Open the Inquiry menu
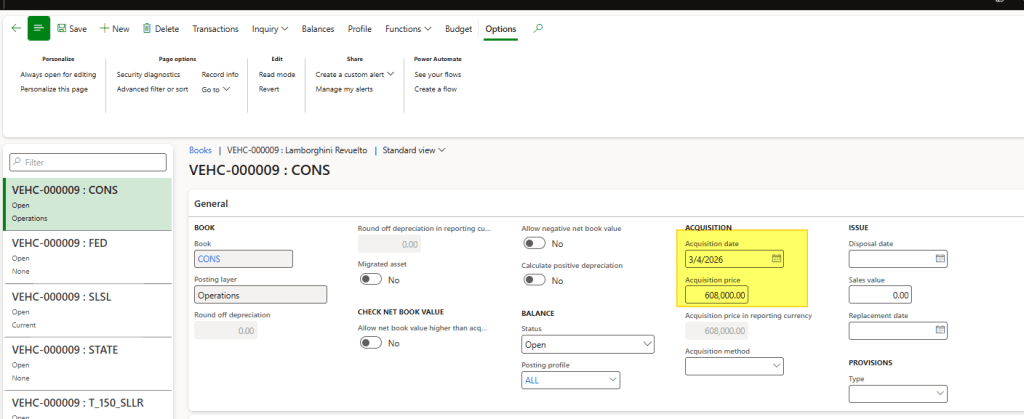The image size is (1024, 419). tap(270, 29)
